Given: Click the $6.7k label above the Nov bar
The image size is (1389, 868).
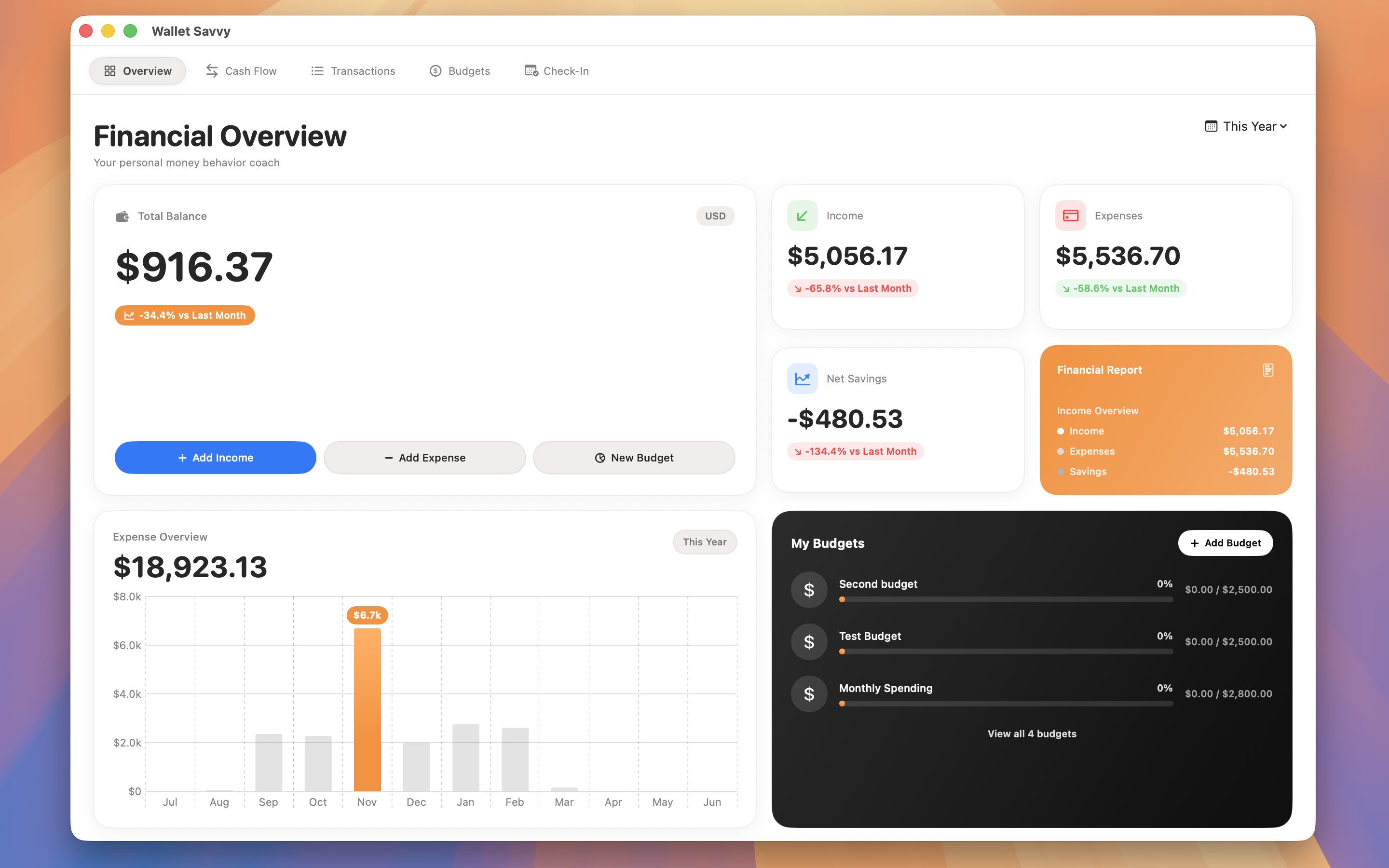Looking at the screenshot, I should (368, 615).
